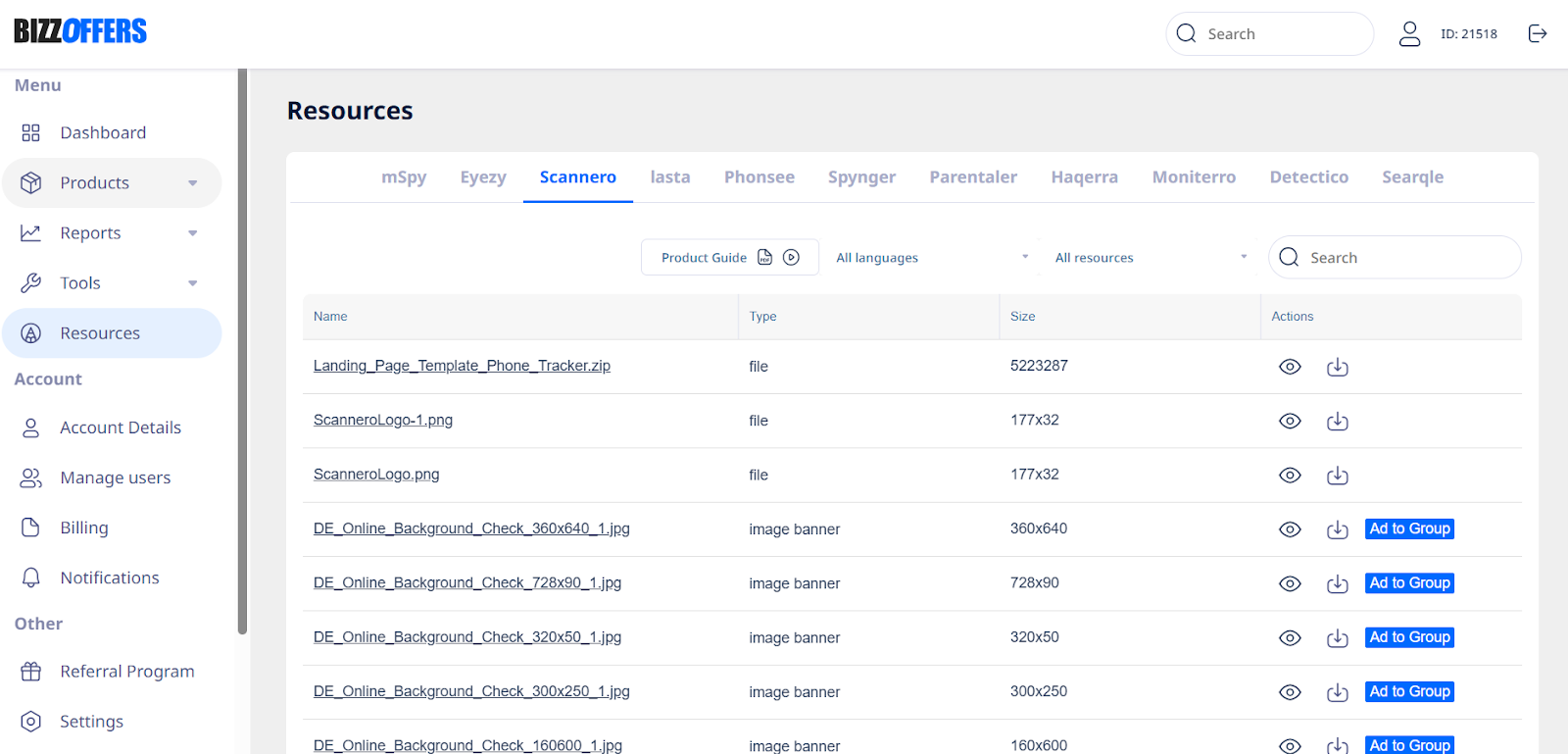Switch to the Phonsee tab
The width and height of the screenshot is (1568, 754).
point(759,177)
